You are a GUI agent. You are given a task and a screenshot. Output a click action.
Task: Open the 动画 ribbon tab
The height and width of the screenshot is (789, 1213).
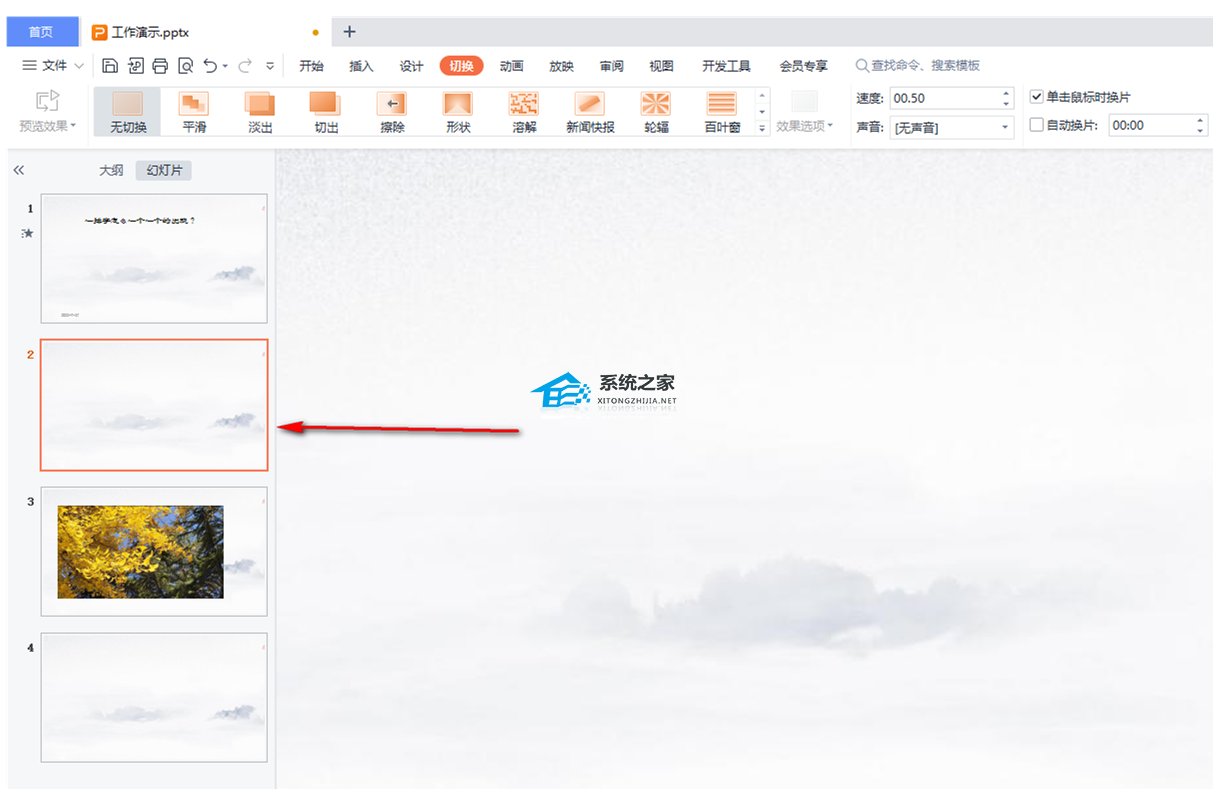point(511,66)
